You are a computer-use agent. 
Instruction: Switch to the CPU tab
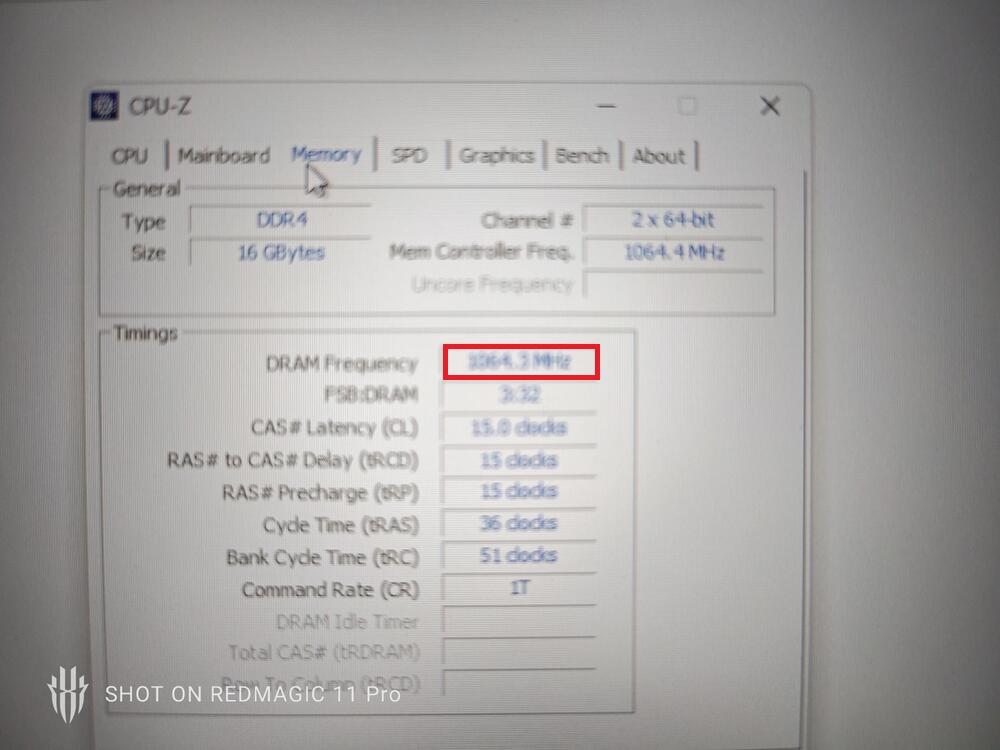130,156
